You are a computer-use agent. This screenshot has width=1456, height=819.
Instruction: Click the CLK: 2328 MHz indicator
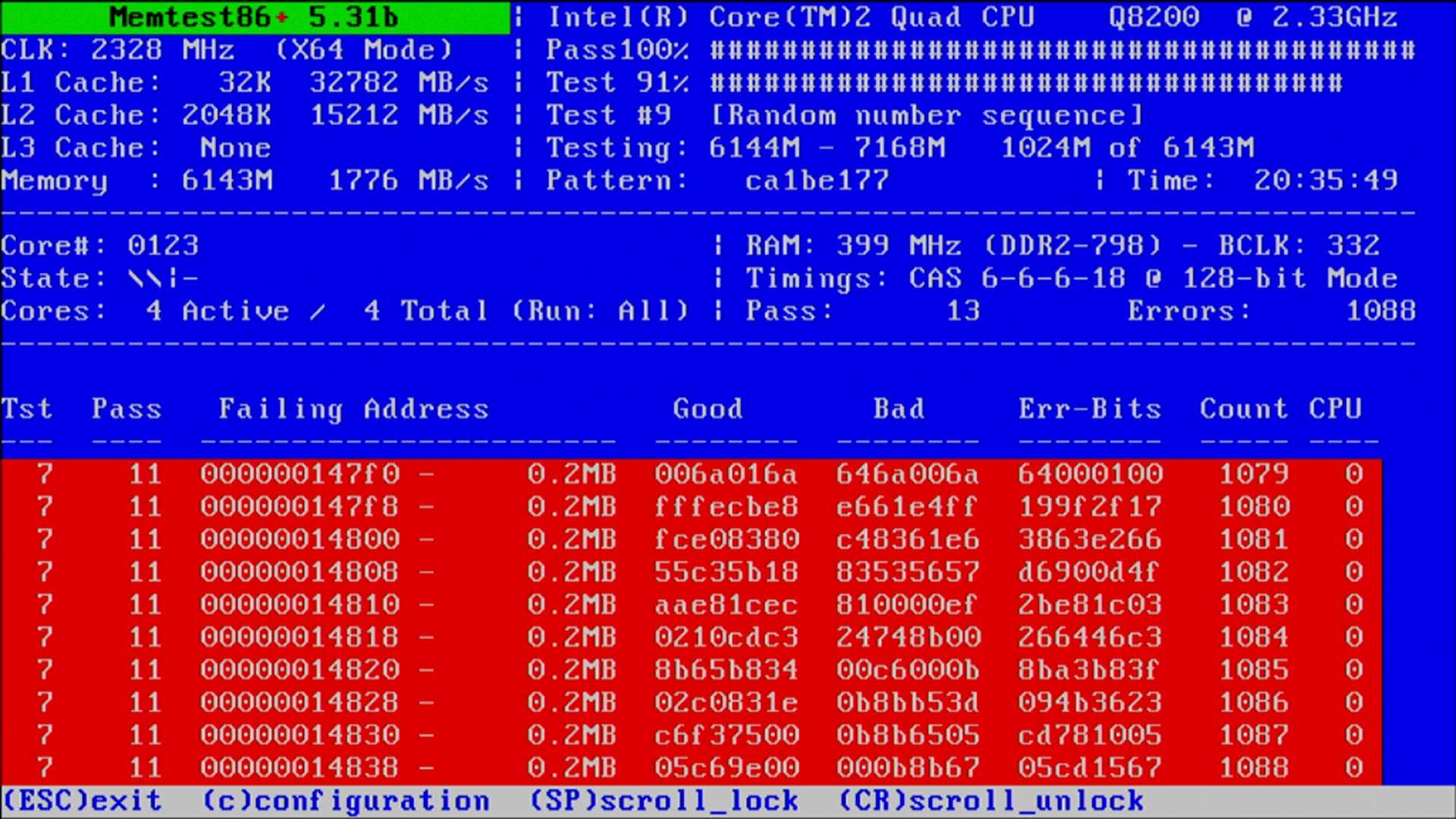[x=114, y=49]
